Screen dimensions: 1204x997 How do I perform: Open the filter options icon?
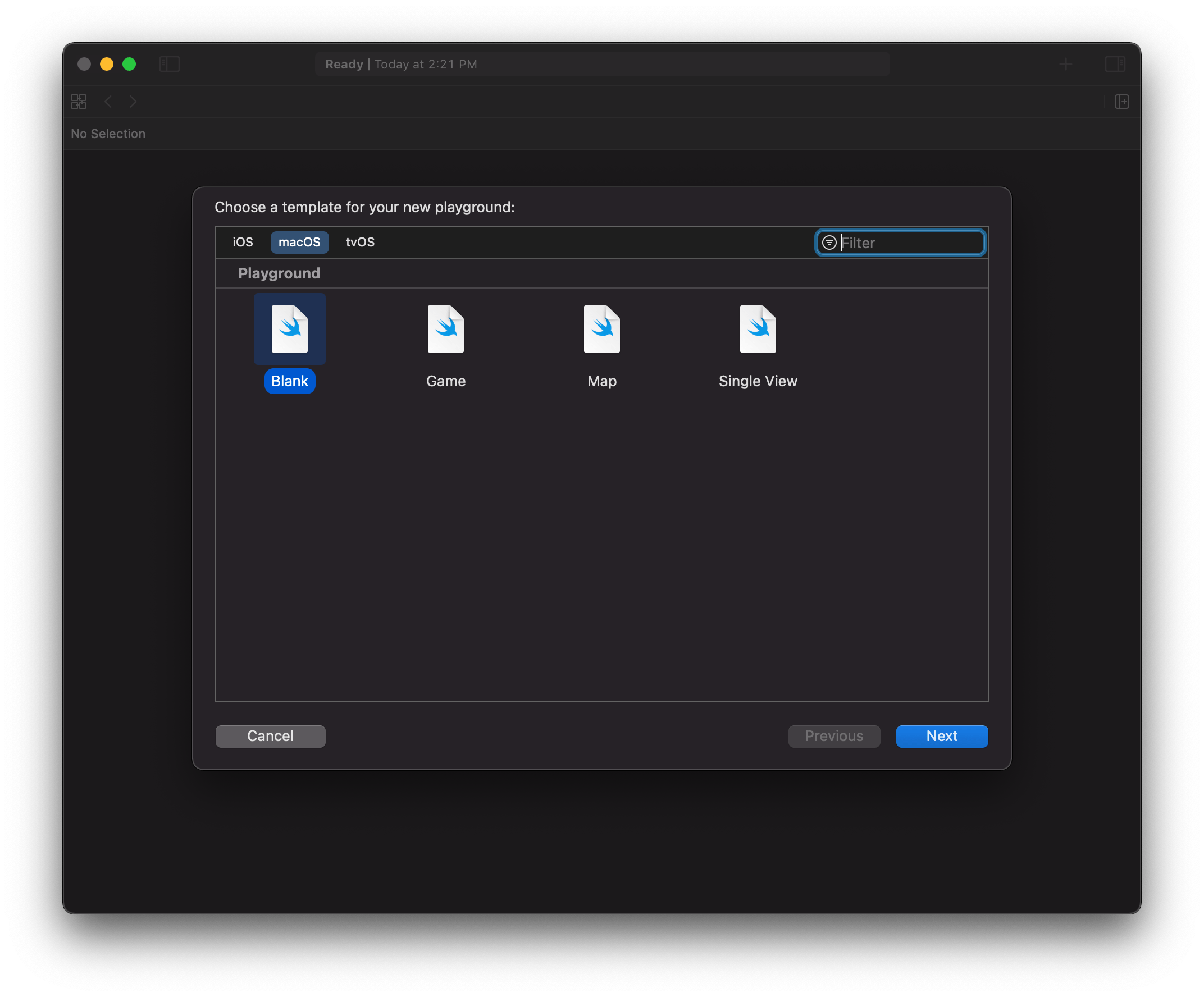coord(829,243)
